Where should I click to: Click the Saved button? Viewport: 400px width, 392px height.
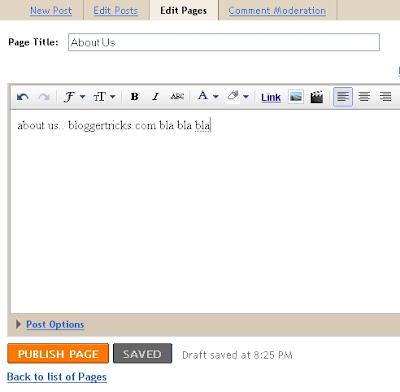[142, 353]
